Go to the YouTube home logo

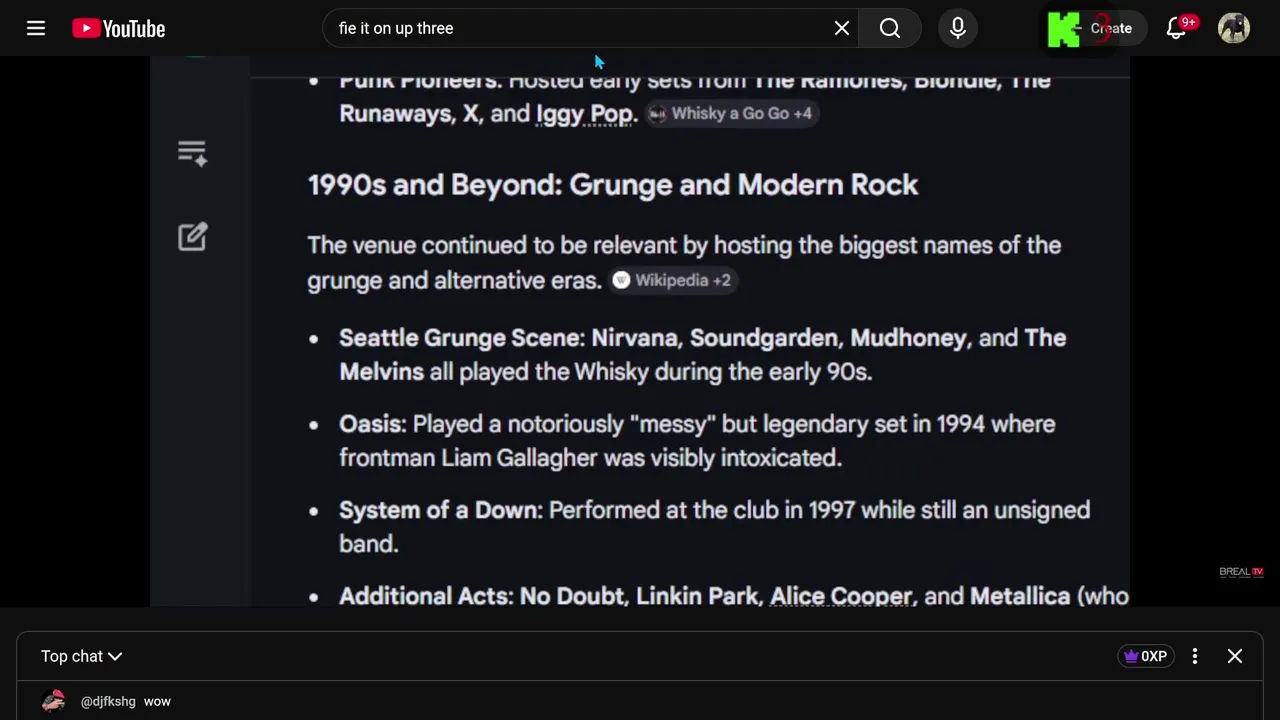[119, 28]
